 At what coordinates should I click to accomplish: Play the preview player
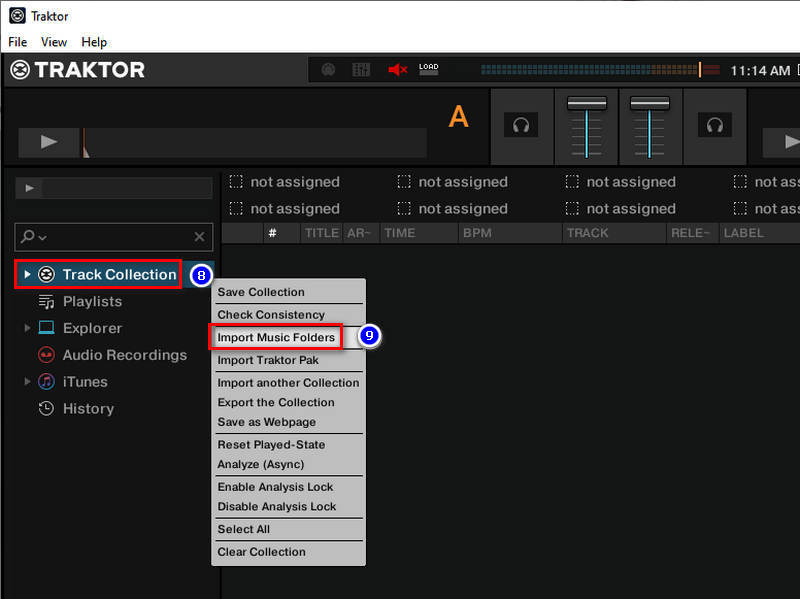click(x=29, y=188)
